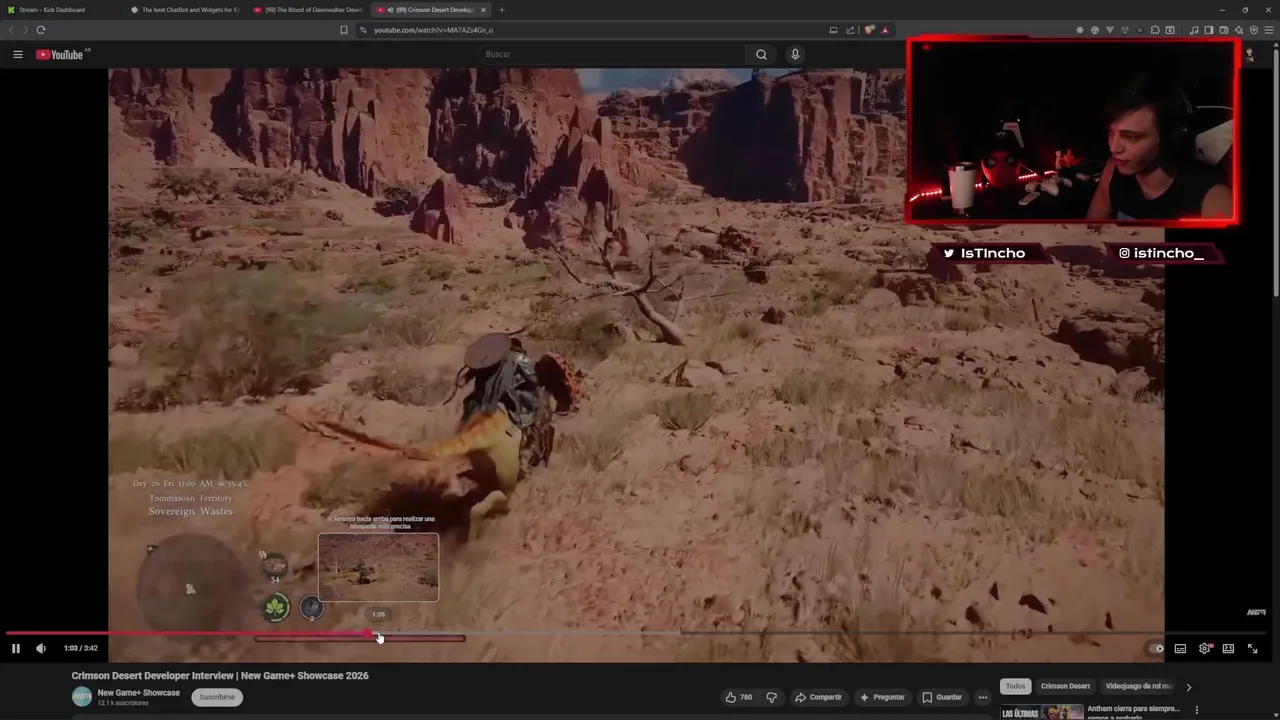Open site settings icon next to the URL
1280x720 pixels.
pos(363,30)
